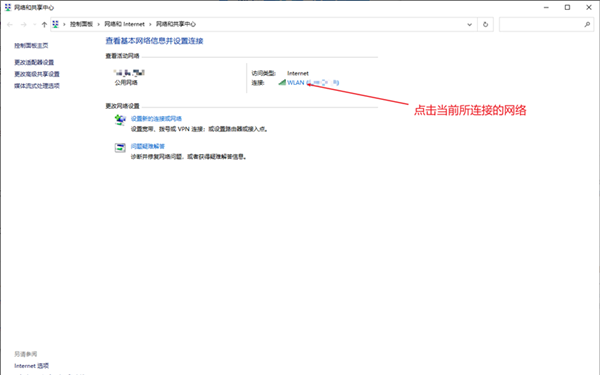Select 网络和共享中心 breadcrumb

point(176,24)
